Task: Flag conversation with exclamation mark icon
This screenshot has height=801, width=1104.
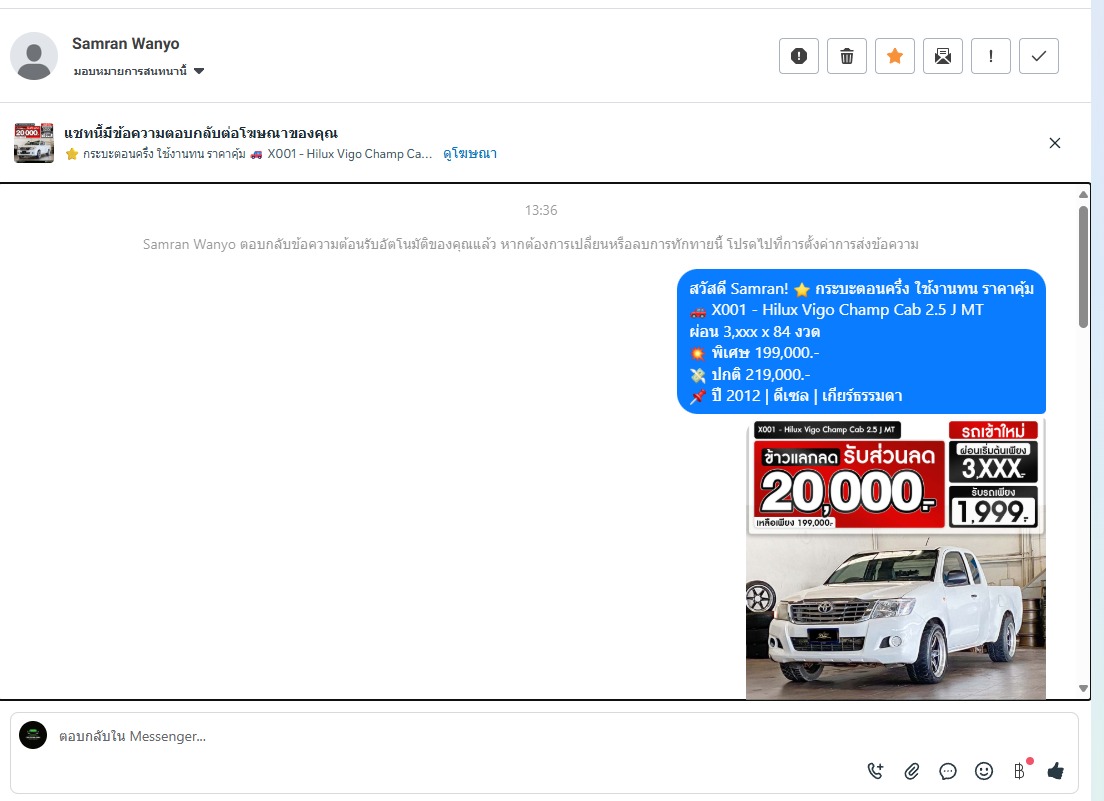Action: [991, 56]
